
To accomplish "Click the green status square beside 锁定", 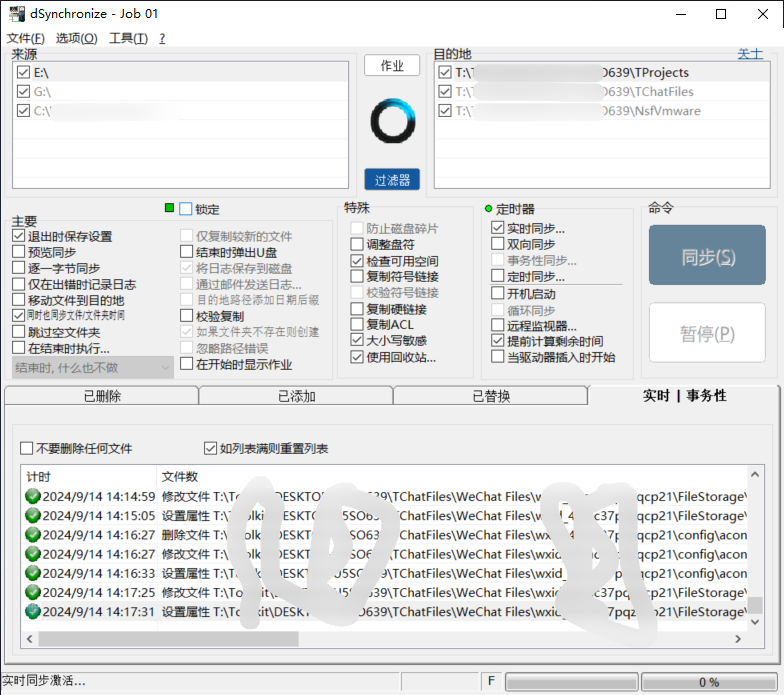I will click(170, 208).
